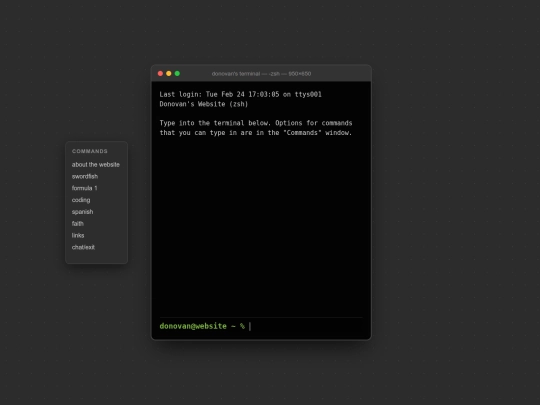This screenshot has height=405, width=540.
Task: Click the last entry below links
Action: pos(83,247)
